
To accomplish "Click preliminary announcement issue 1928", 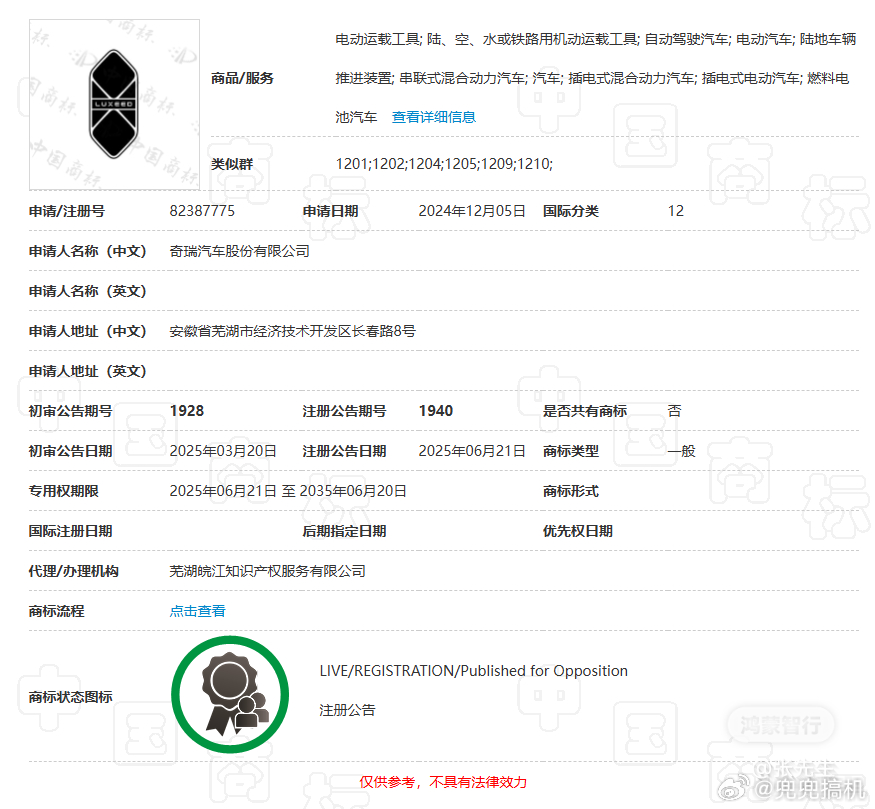I will tap(187, 411).
